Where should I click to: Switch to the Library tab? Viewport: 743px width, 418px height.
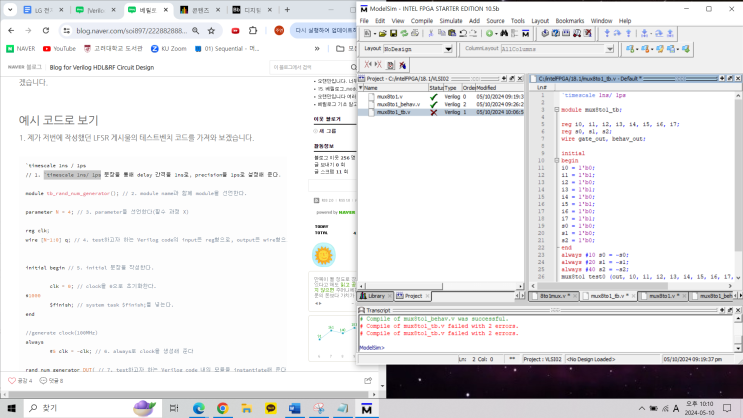(x=376, y=296)
